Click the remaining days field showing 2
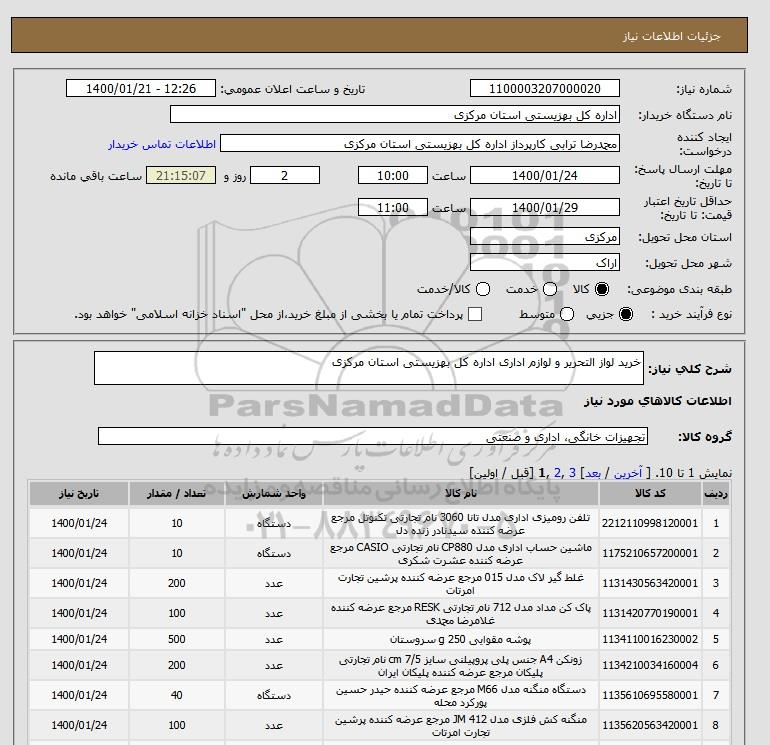Viewport: 770px width, 745px height. (285, 175)
